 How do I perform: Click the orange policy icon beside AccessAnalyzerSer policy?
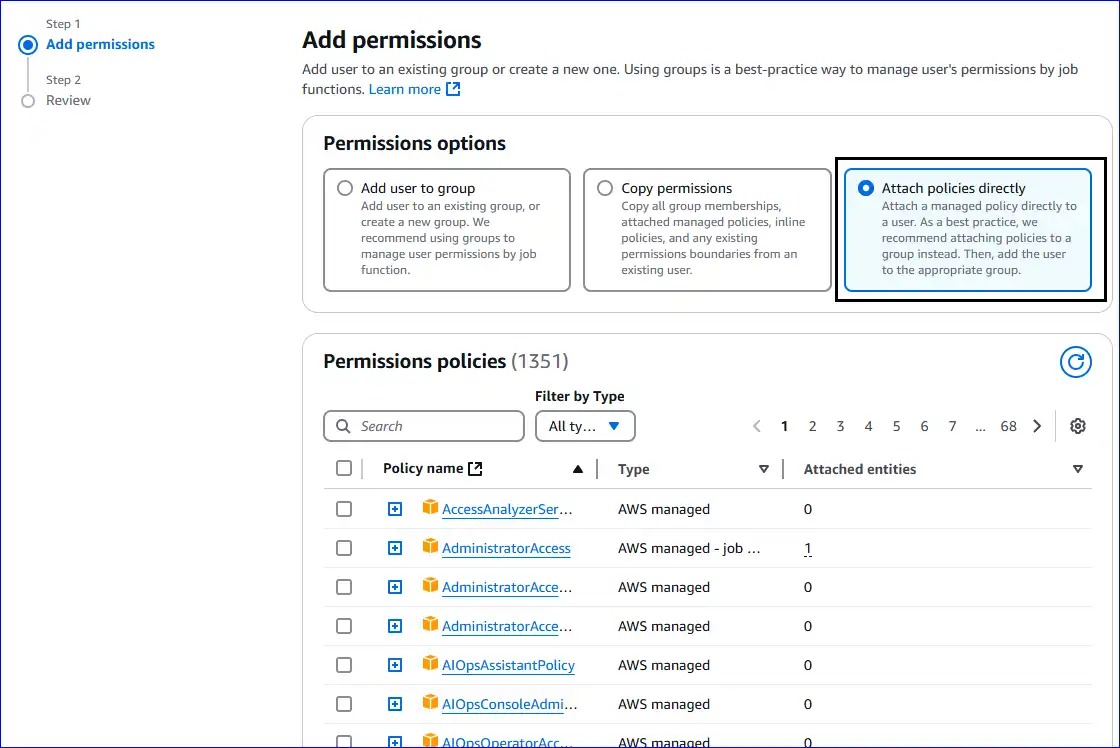[x=430, y=509]
